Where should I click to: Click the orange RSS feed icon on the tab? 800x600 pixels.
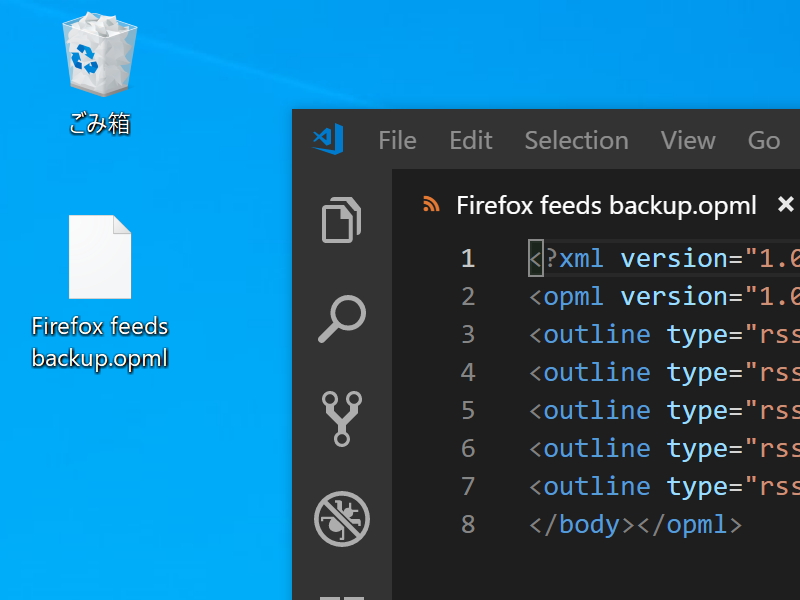click(x=431, y=204)
